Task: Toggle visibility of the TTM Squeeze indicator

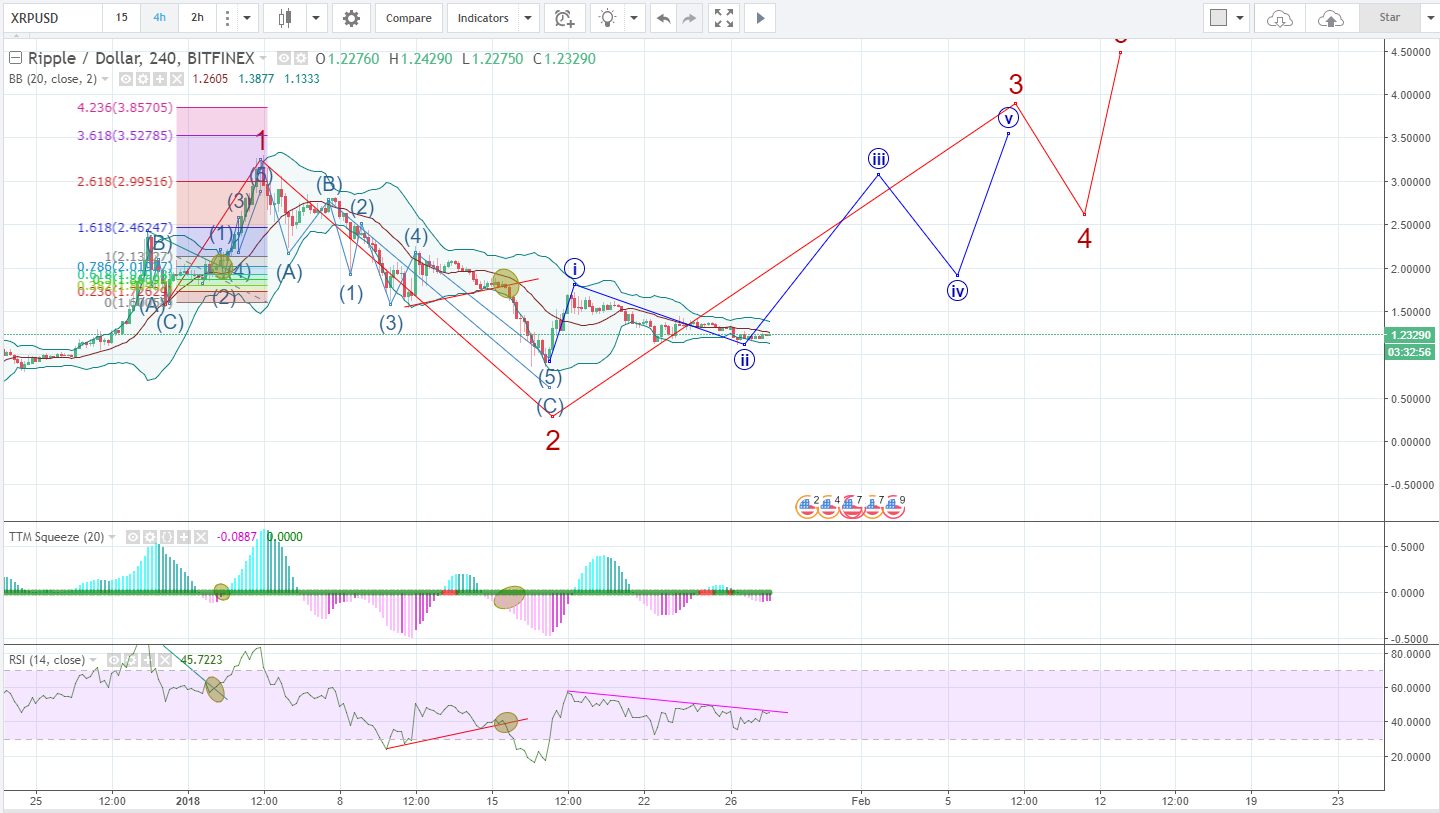Action: pyautogui.click(x=133, y=537)
